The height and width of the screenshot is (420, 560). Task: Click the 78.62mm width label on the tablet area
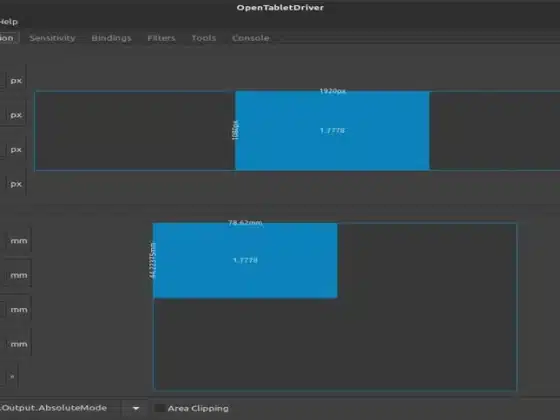(x=245, y=223)
